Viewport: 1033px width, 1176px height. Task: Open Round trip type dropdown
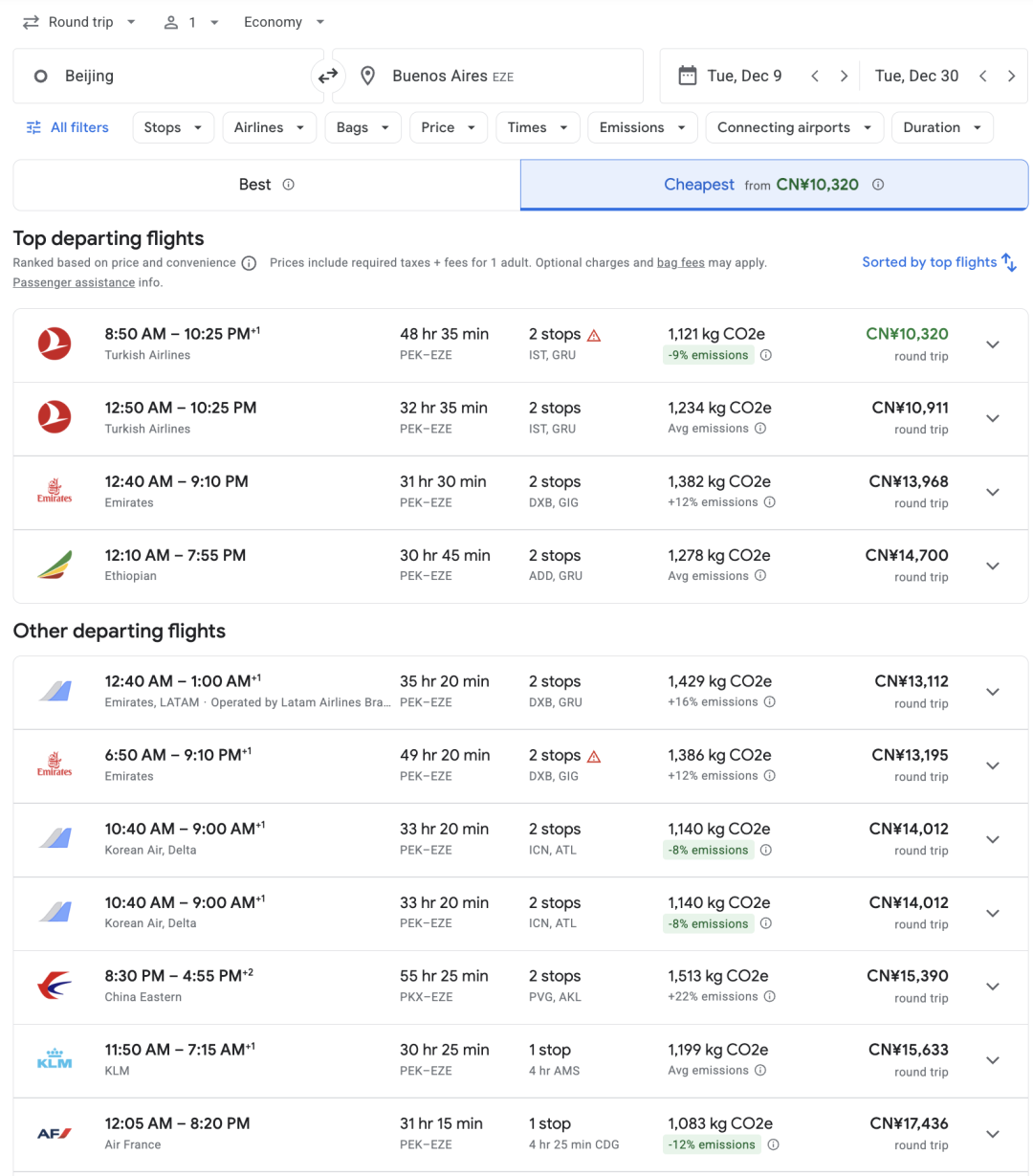click(x=79, y=22)
